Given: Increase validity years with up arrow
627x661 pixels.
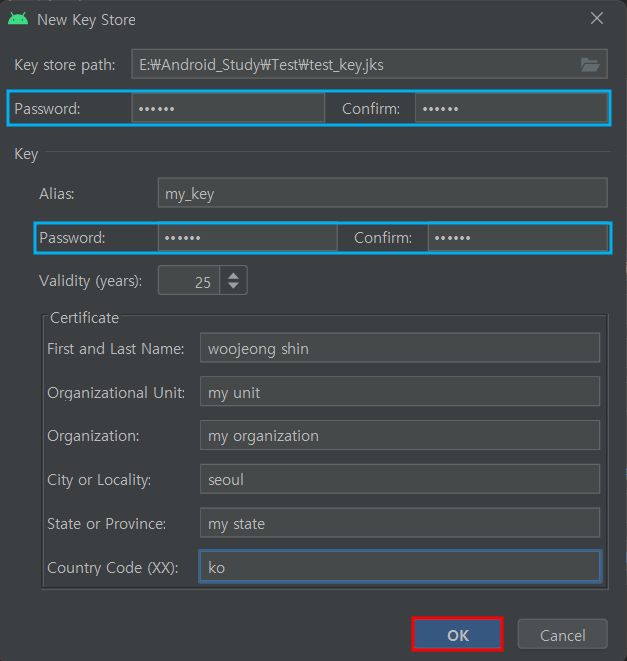Looking at the screenshot, I should tap(233, 276).
